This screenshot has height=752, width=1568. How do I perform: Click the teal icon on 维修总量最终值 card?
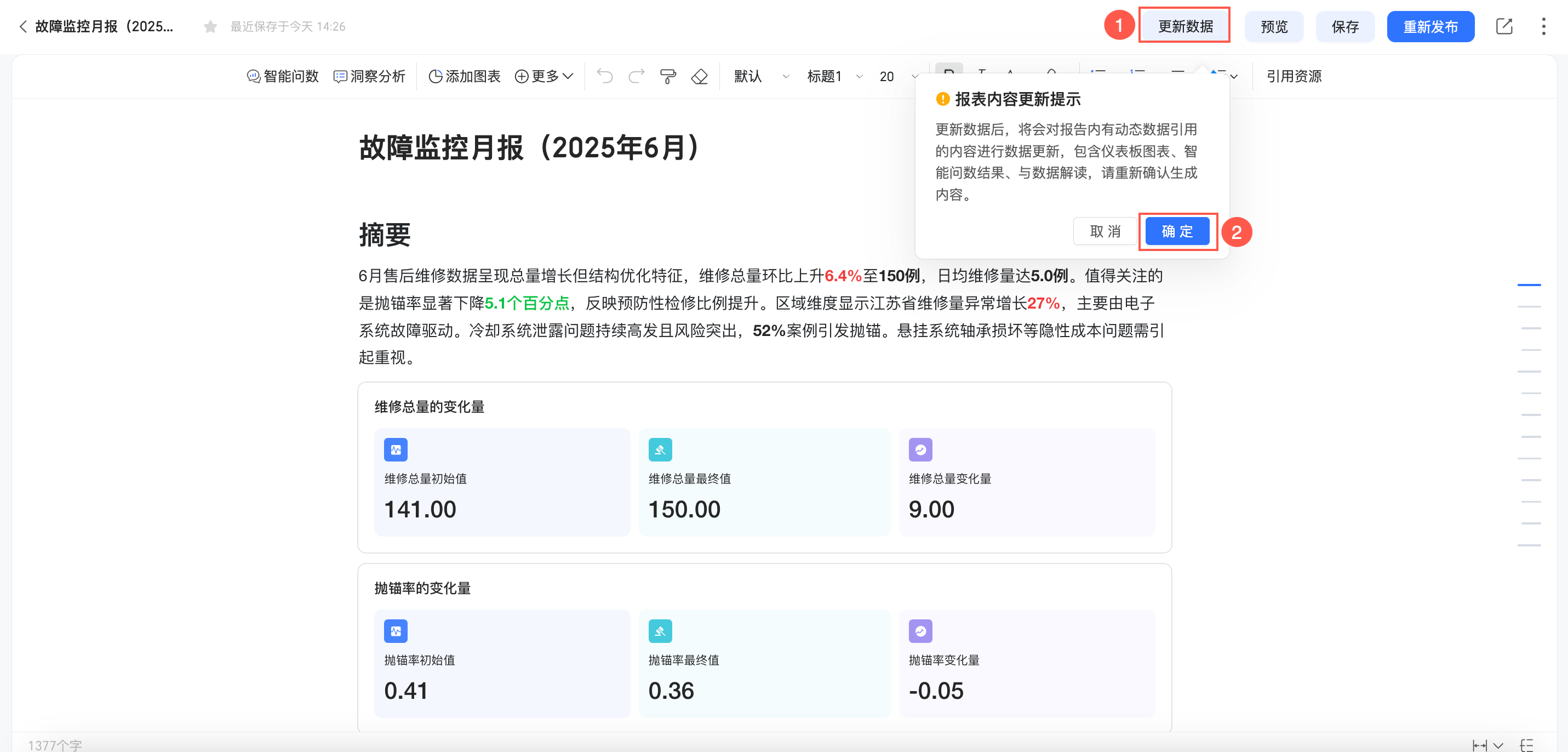(x=660, y=450)
